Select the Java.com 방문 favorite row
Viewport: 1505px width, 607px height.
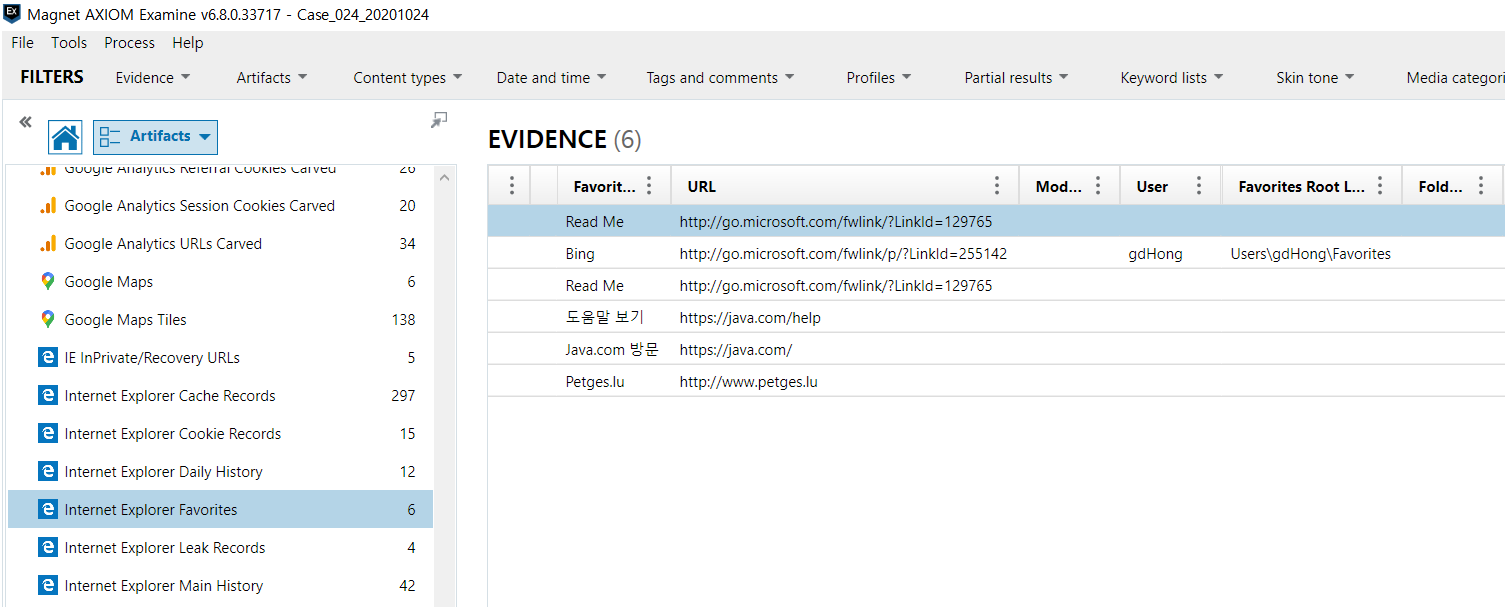tap(996, 350)
